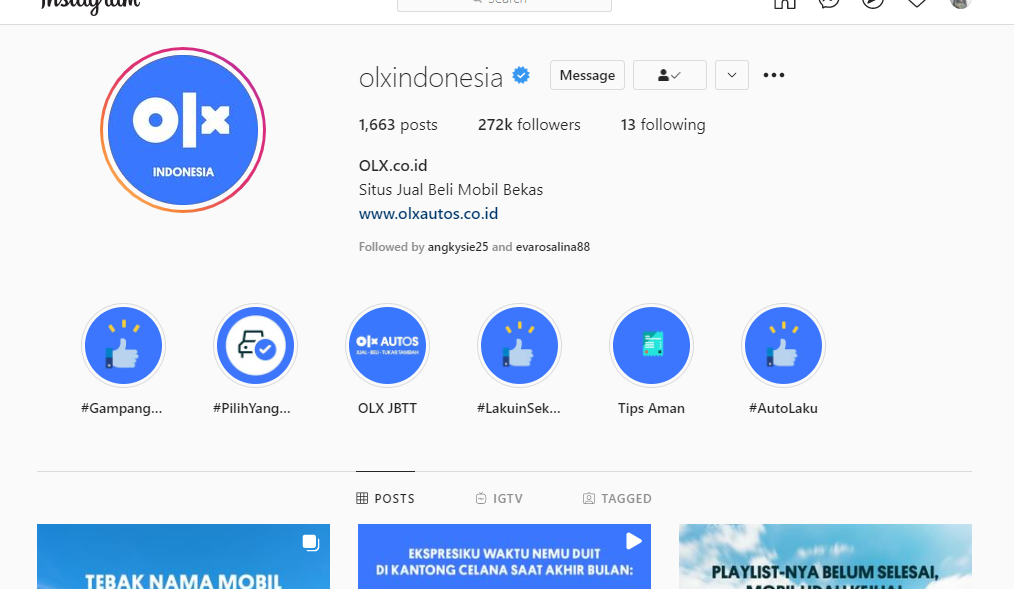Viewport: 1014px width, 589px height.
Task: Select the POSTS tab
Action: [x=385, y=498]
